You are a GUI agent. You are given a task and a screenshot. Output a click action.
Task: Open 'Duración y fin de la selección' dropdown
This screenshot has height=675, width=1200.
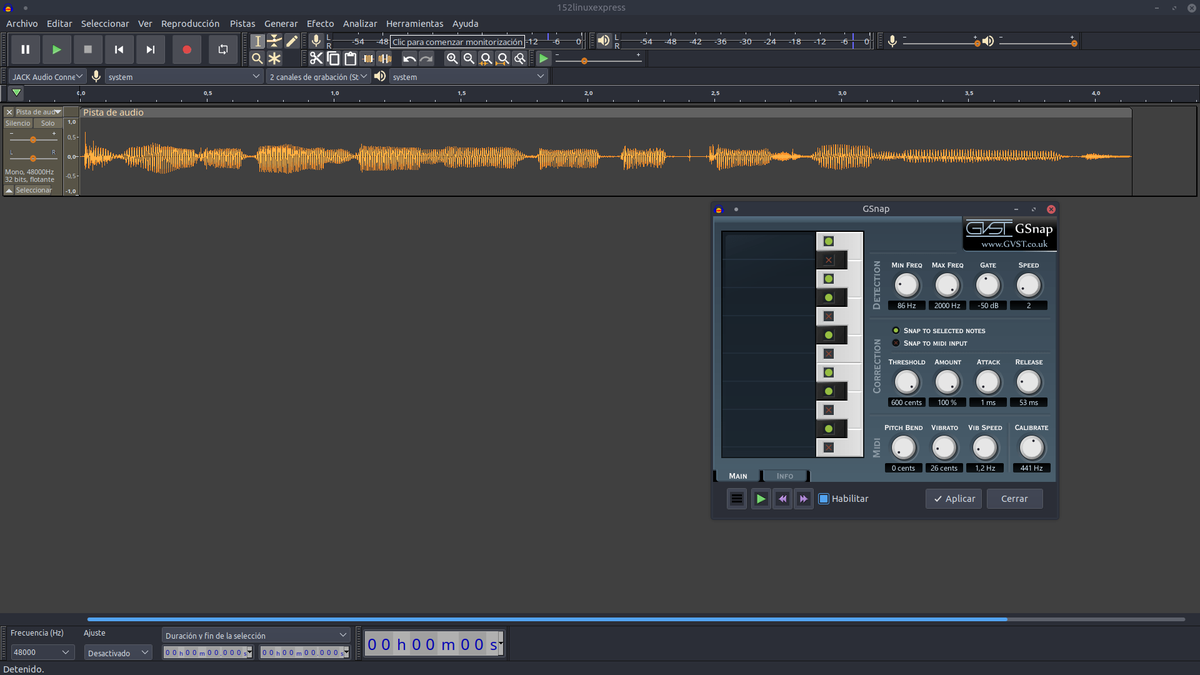tap(256, 635)
